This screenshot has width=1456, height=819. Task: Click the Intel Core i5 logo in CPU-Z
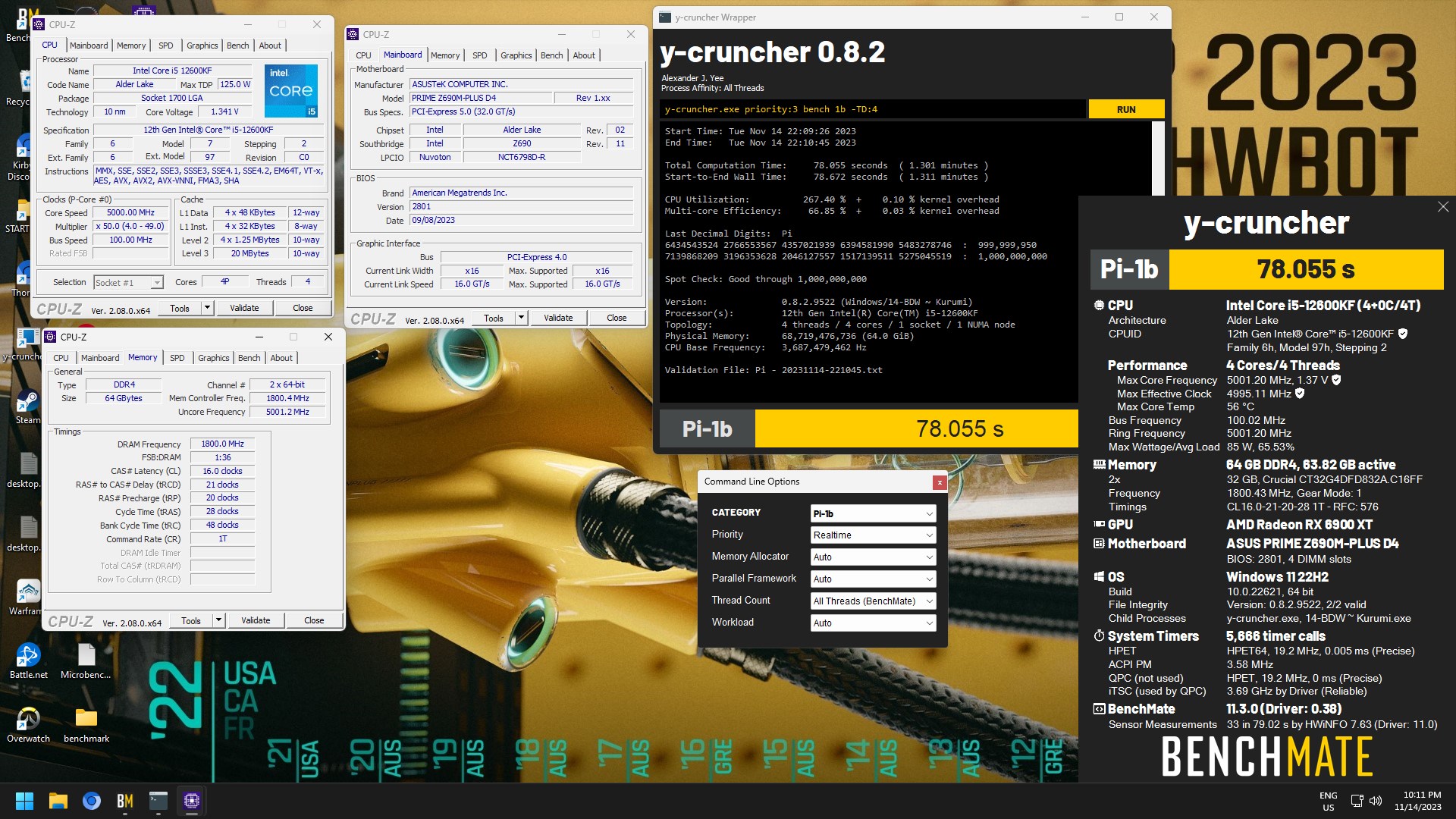(291, 91)
